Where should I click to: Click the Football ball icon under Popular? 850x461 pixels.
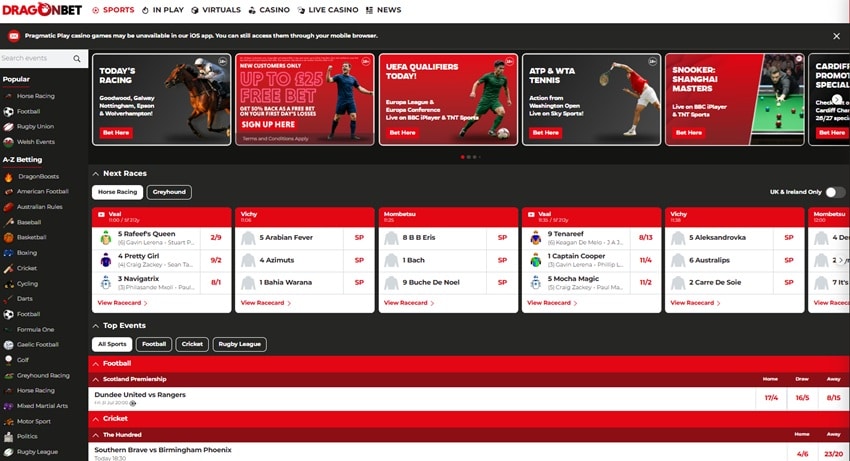pyautogui.click(x=8, y=111)
